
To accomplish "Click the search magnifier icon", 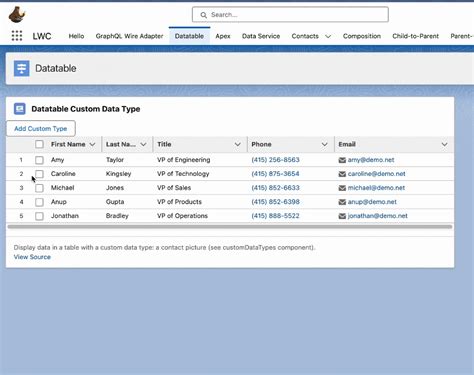I will coord(203,15).
